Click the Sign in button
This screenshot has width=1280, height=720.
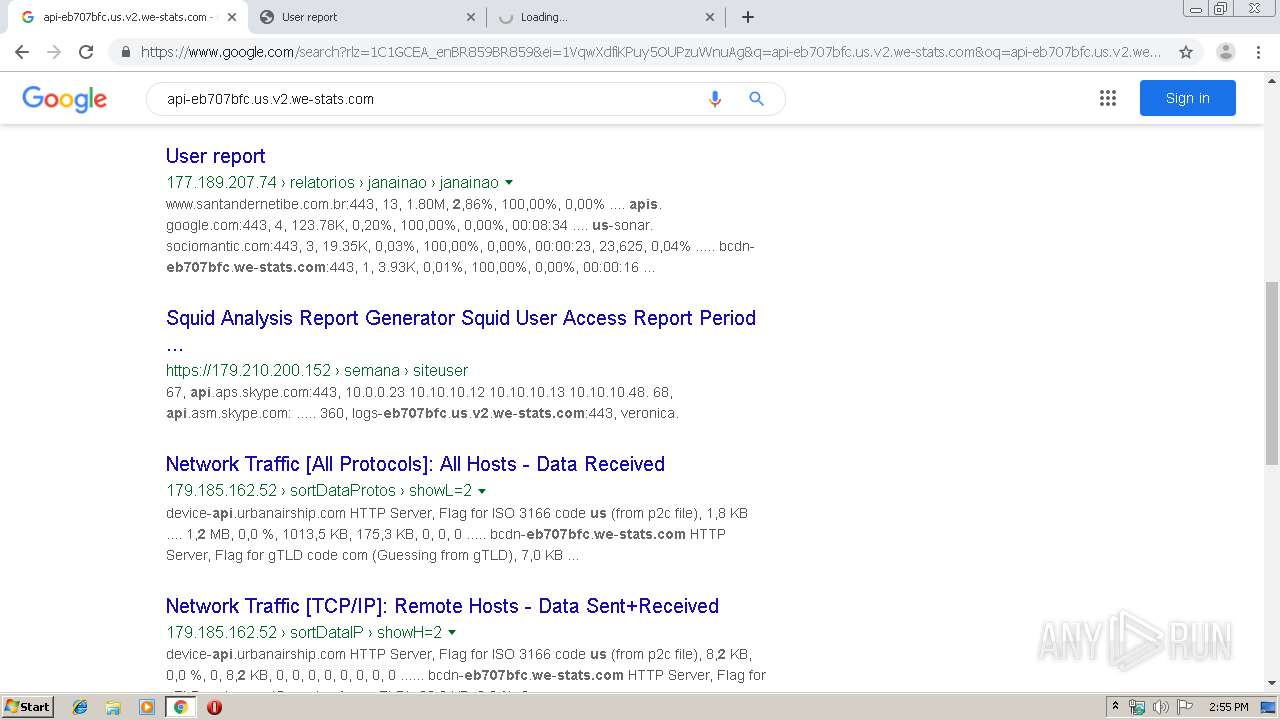click(x=1187, y=98)
